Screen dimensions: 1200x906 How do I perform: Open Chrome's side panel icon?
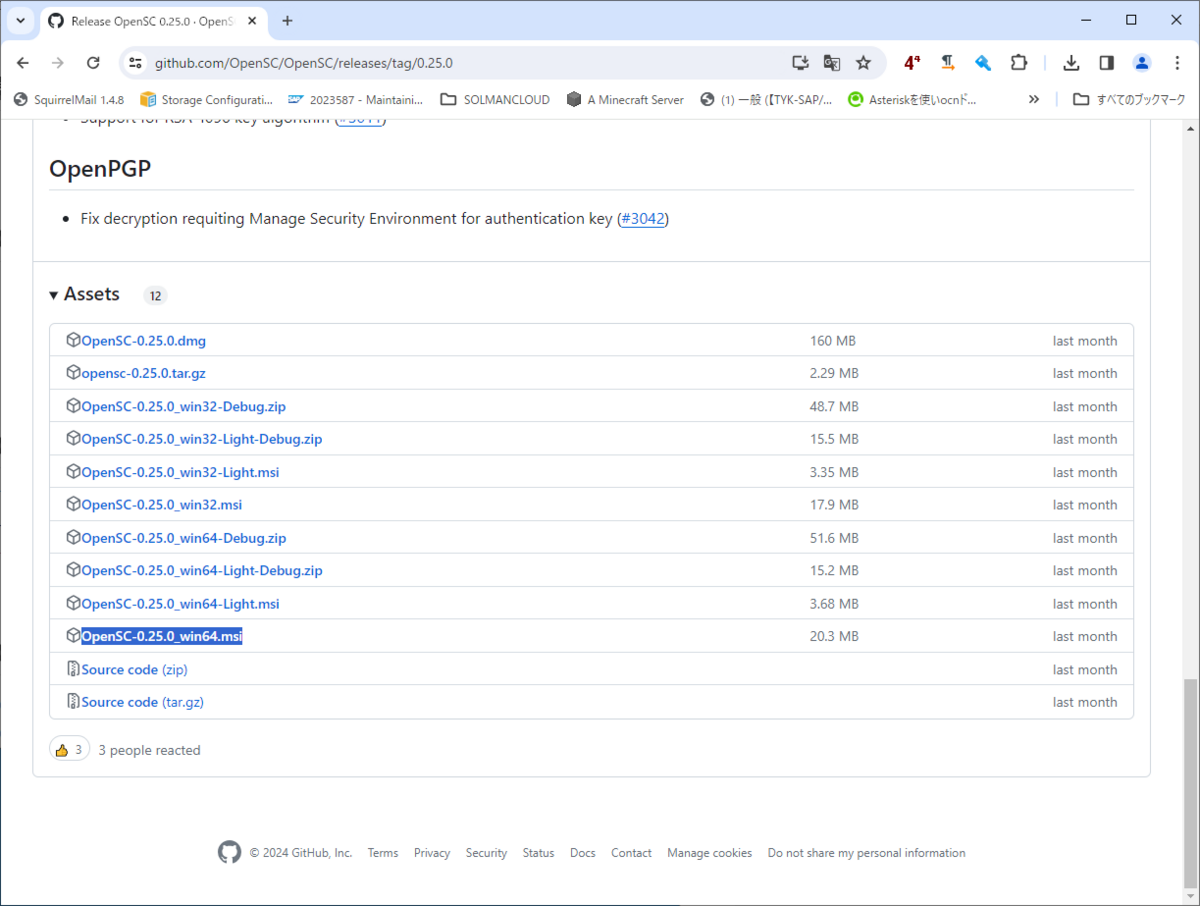(1106, 62)
